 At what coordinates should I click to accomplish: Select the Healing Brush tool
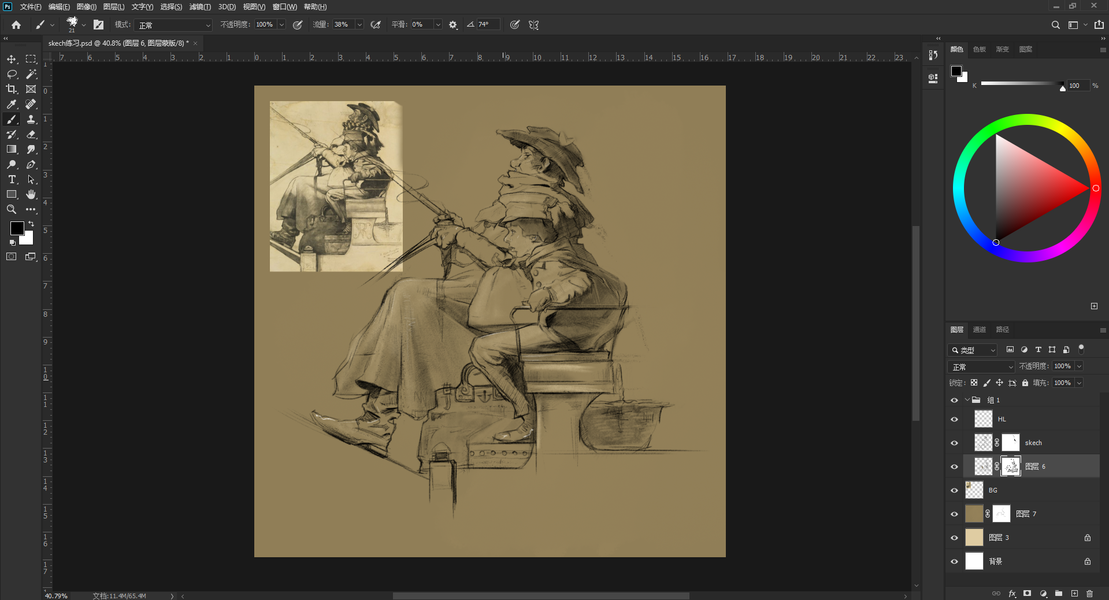(30, 104)
